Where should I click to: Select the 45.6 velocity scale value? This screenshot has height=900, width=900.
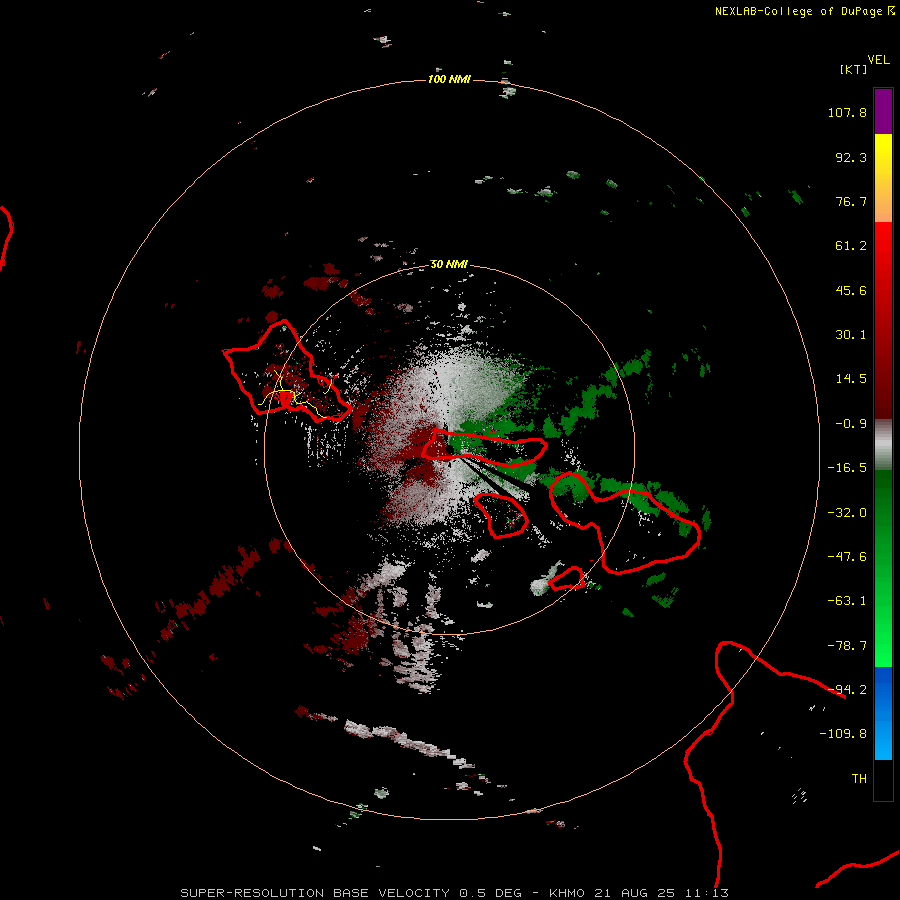tap(851, 290)
